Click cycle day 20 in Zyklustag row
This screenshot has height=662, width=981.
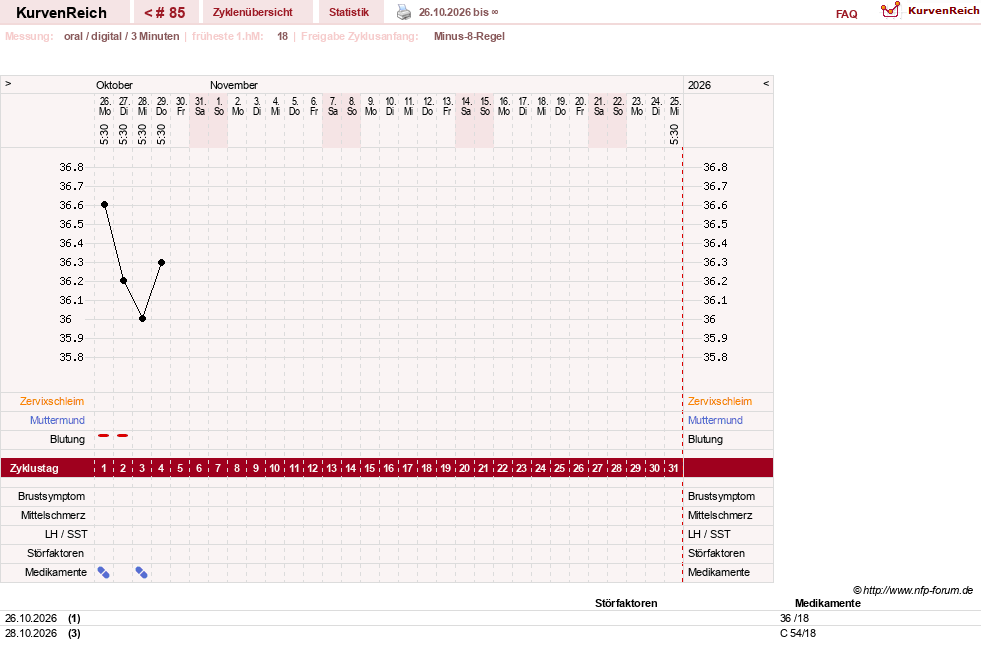click(x=464, y=468)
